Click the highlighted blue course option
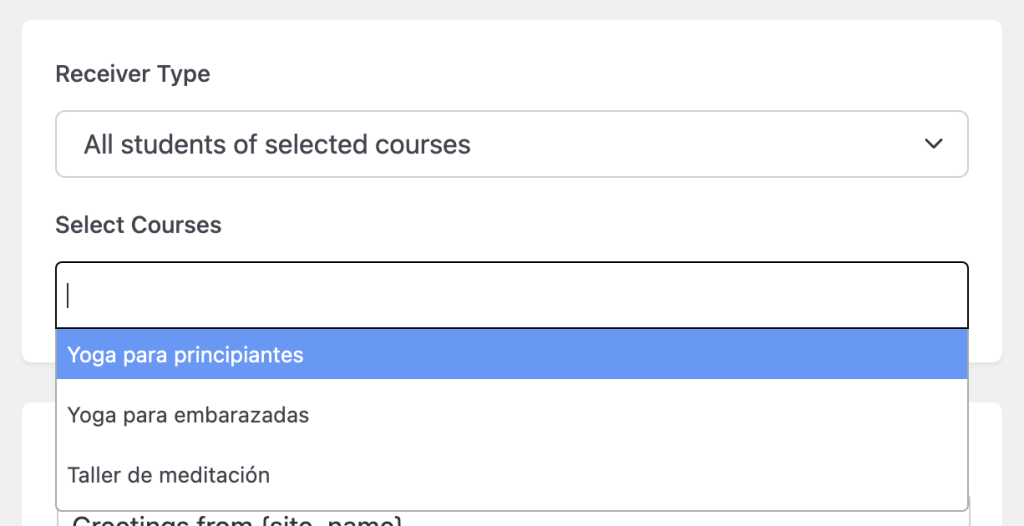This screenshot has height=526, width=1024. coord(511,355)
